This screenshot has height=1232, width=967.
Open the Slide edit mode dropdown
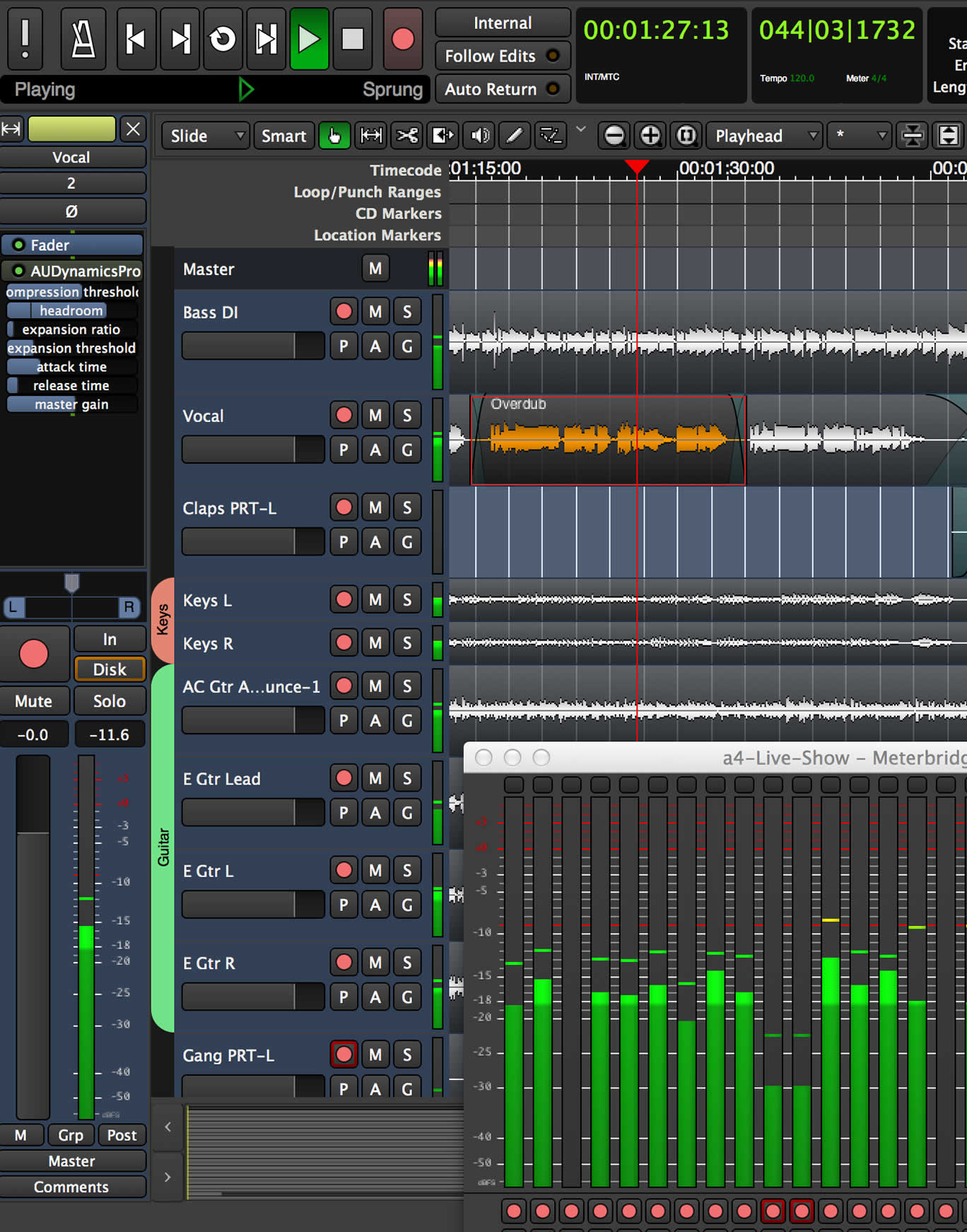point(207,136)
